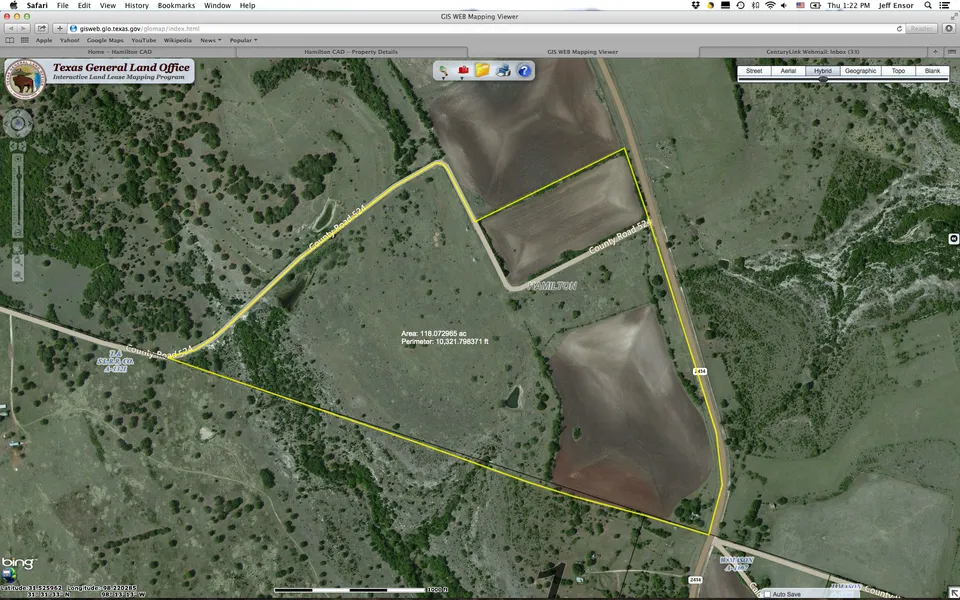The image size is (960, 600).
Task: Click the Google Maps bookmark link
Action: pyautogui.click(x=104, y=40)
